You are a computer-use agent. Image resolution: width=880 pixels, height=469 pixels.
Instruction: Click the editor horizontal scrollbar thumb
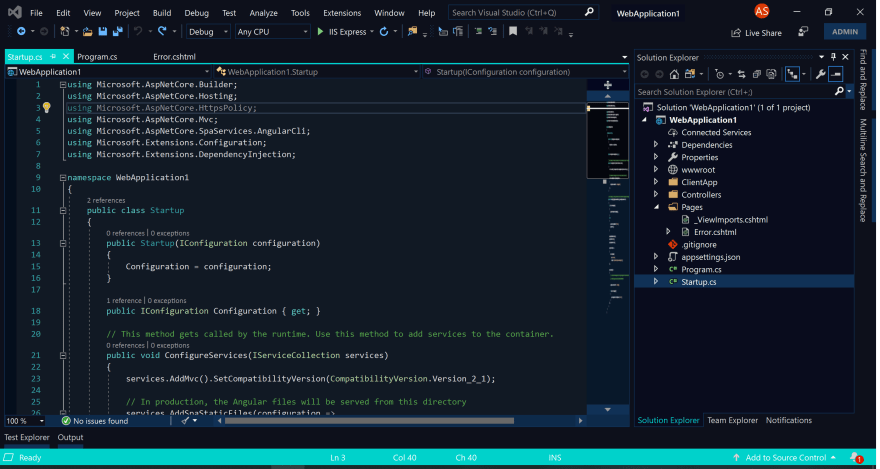369,421
